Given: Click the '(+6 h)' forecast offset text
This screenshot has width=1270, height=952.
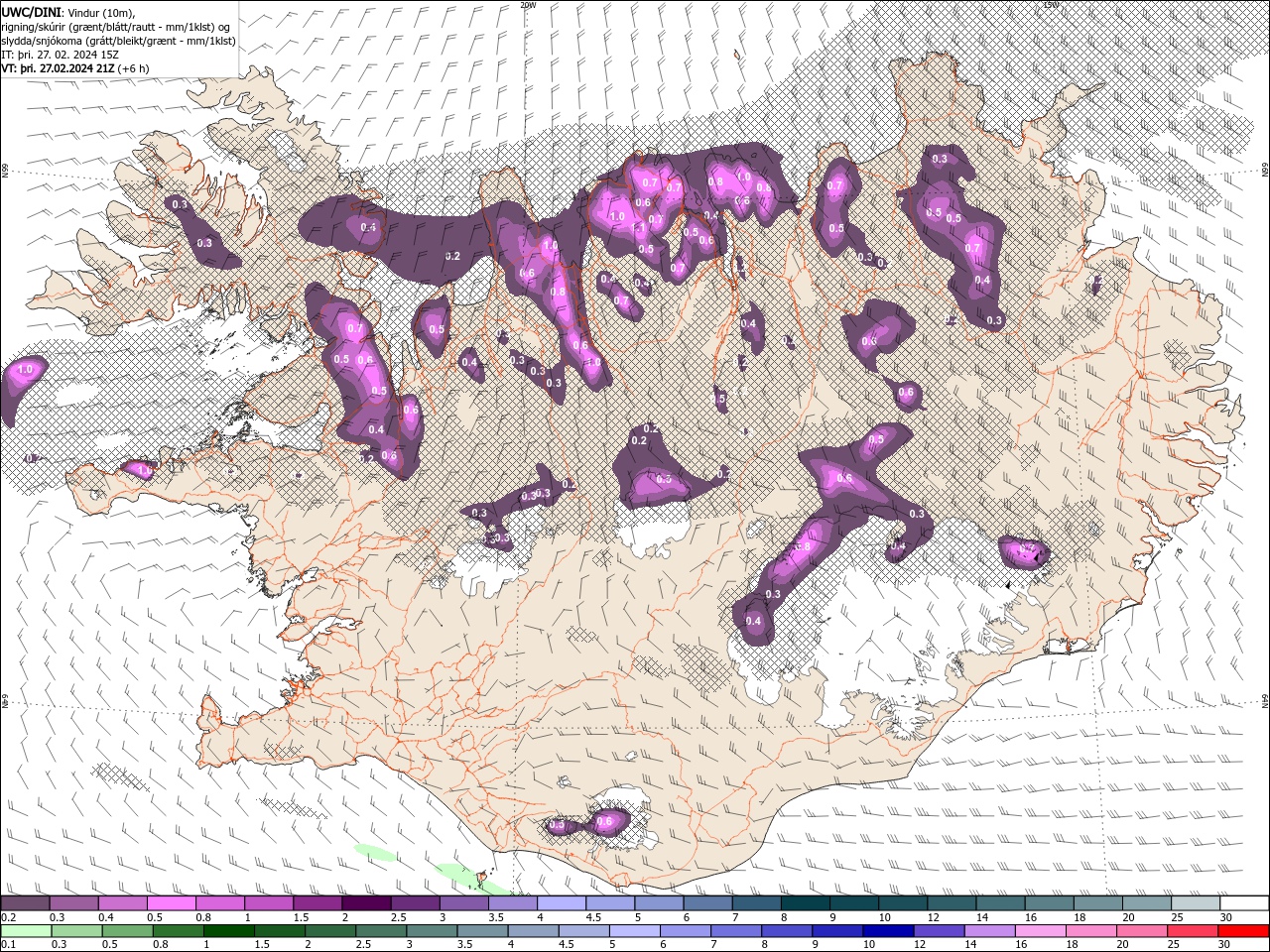Looking at the screenshot, I should click(x=133, y=68).
